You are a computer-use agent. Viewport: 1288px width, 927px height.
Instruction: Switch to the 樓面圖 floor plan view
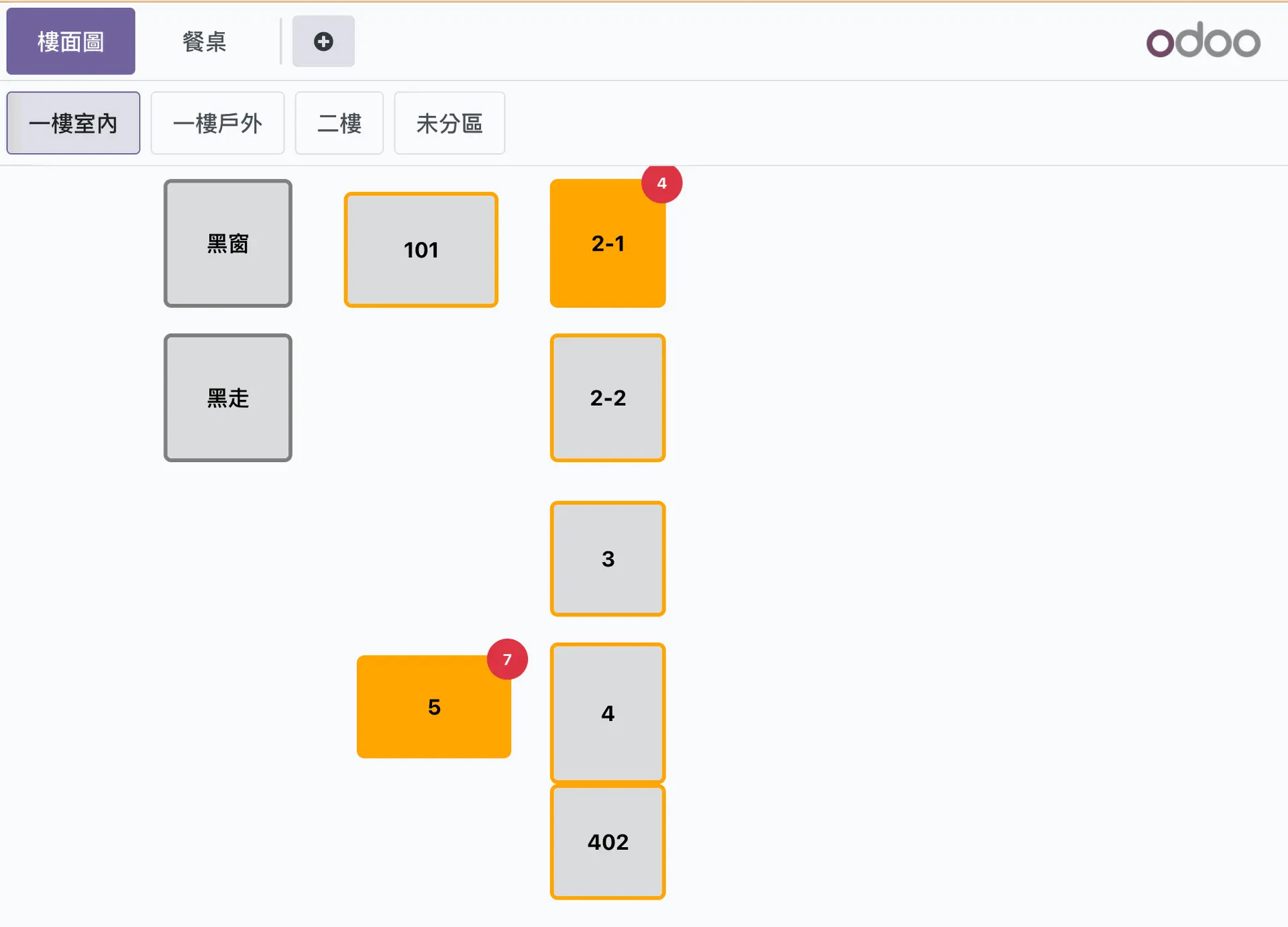(70, 42)
